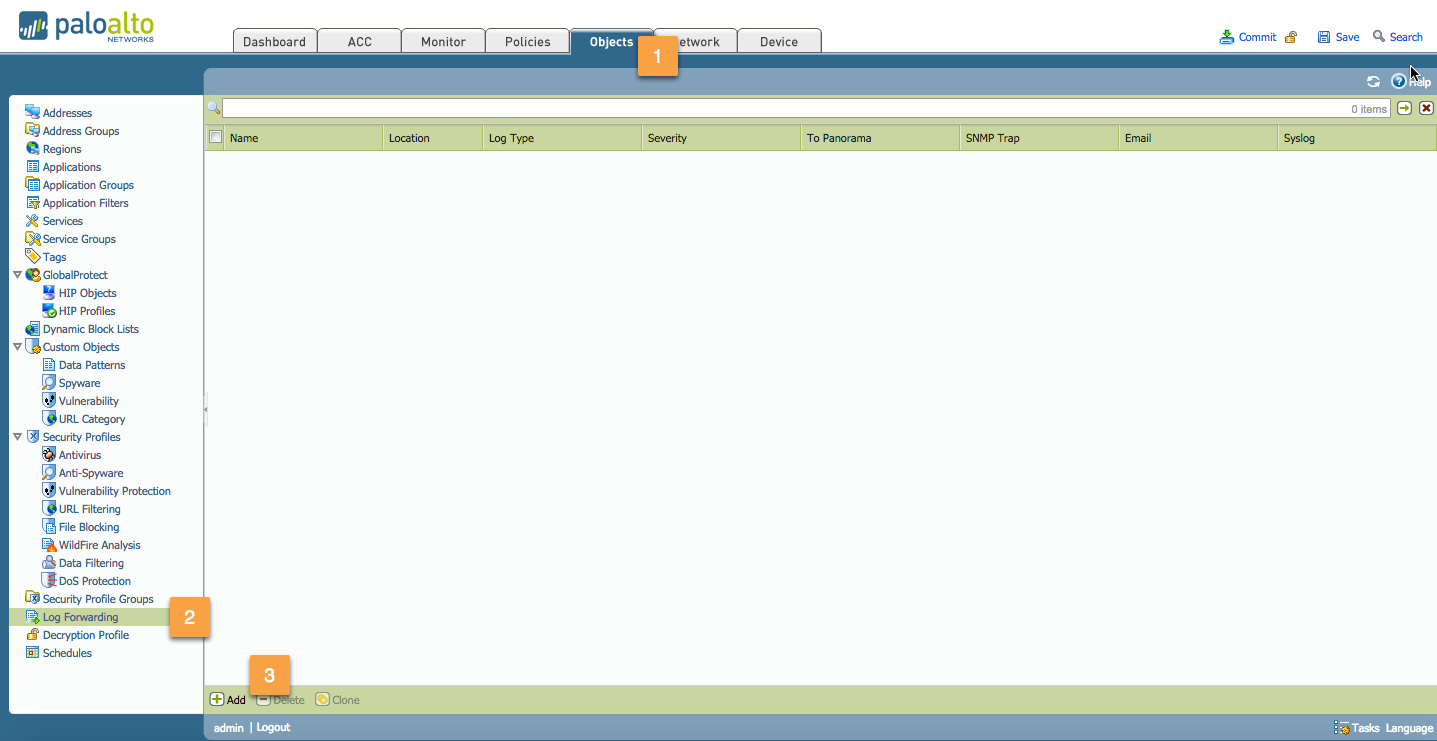The height and width of the screenshot is (741, 1437).
Task: Clear the filter using the red X icon
Action: point(1426,107)
